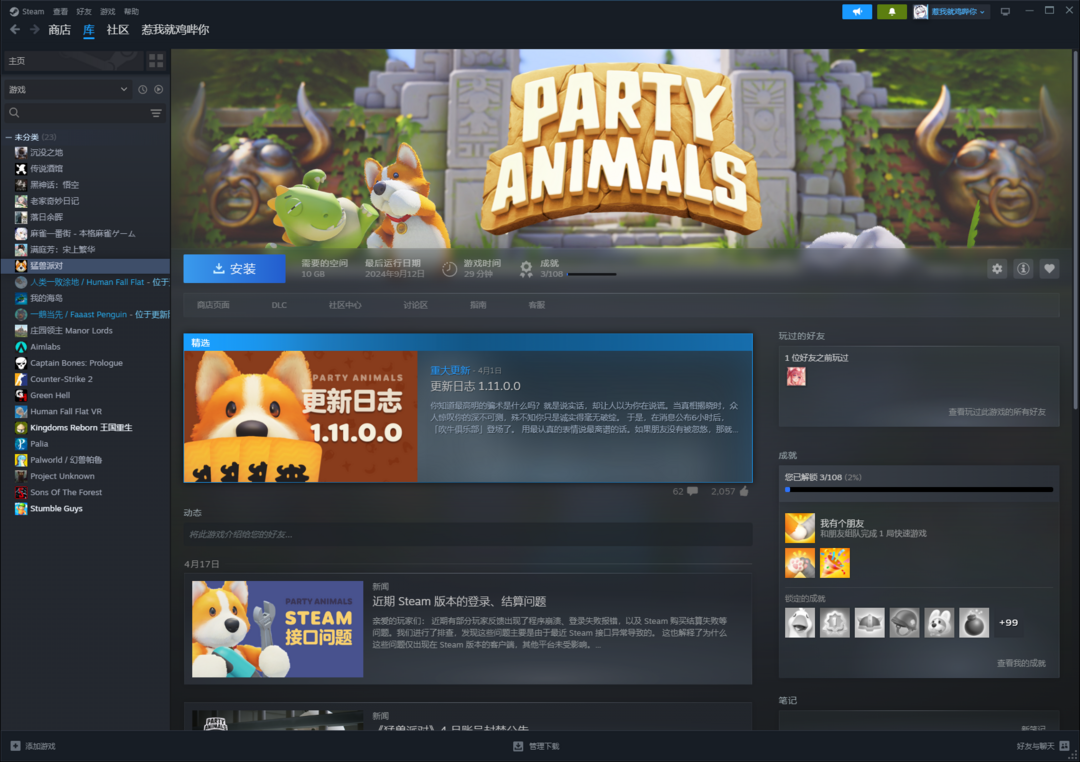Open the 好友 menu

84,12
